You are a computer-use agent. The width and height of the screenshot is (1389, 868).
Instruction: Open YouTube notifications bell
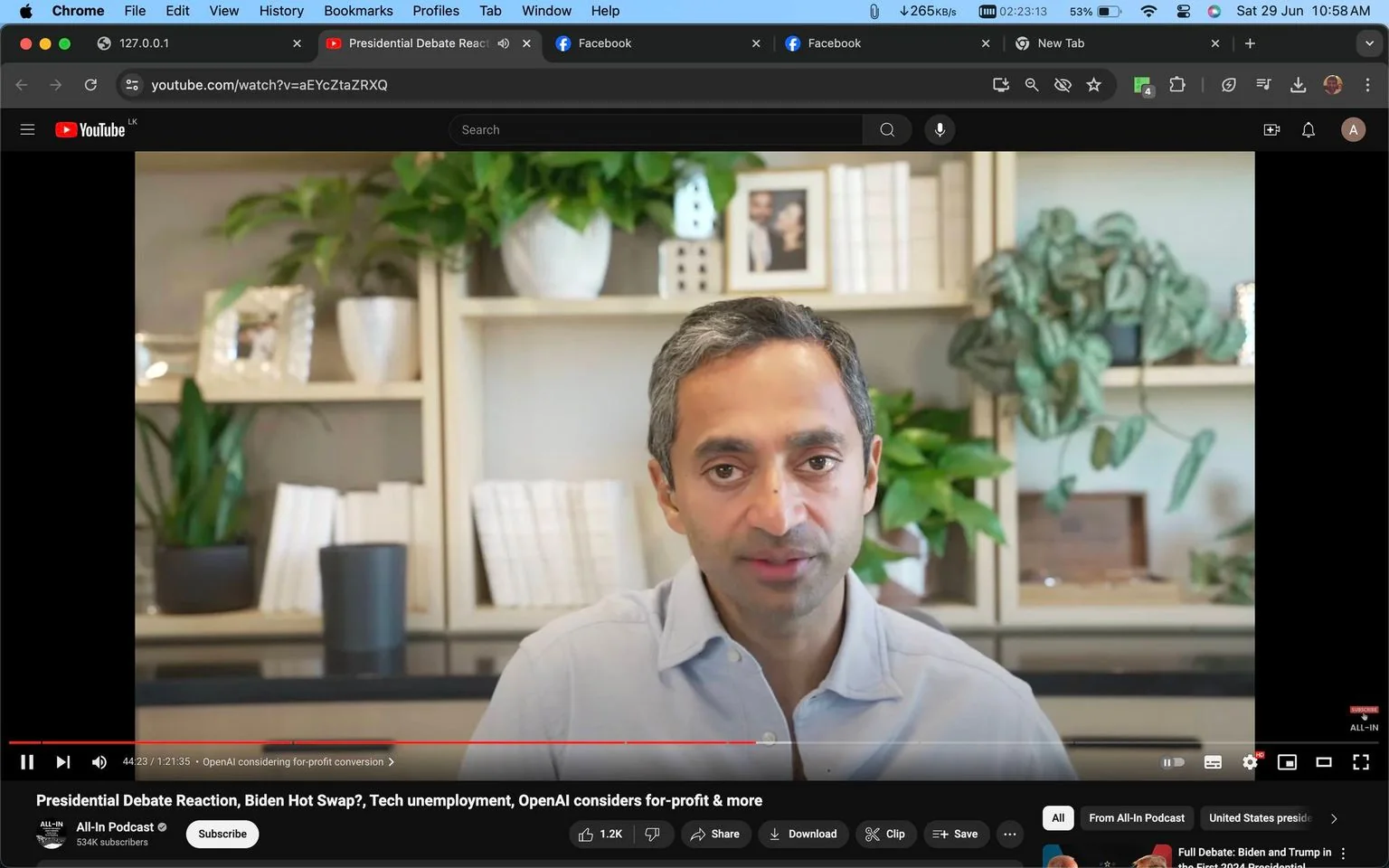point(1309,129)
